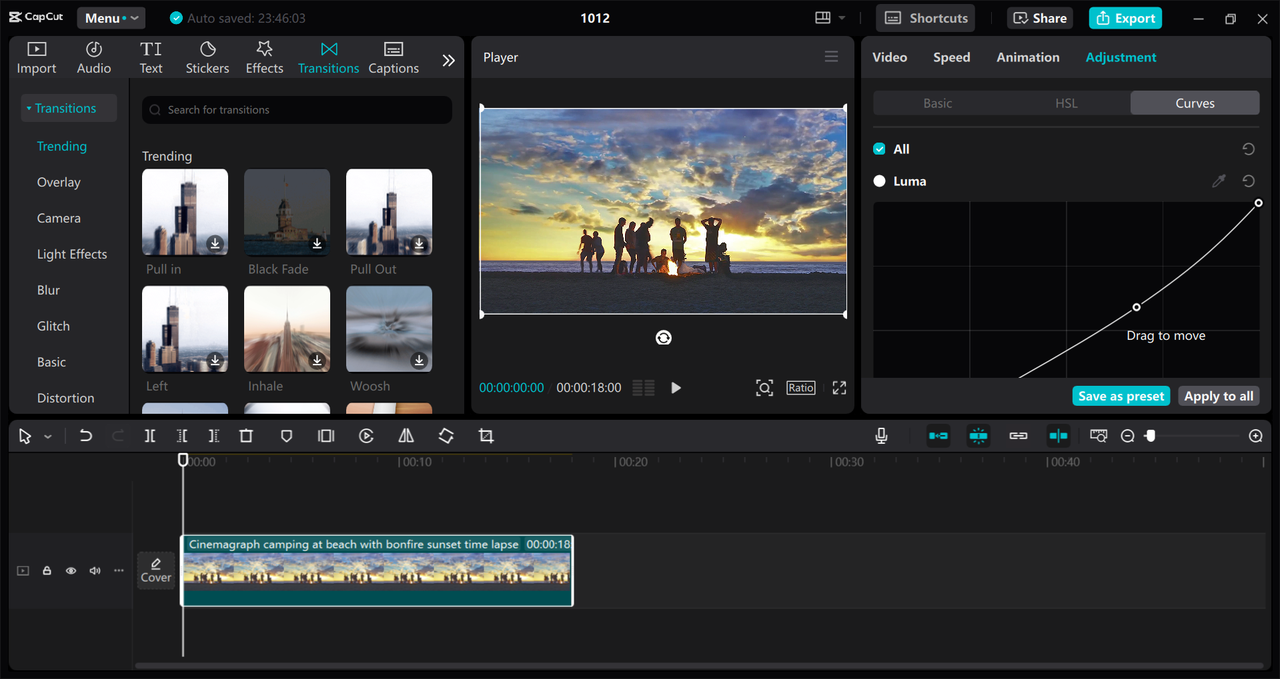Click the Split clip icon

click(x=150, y=436)
